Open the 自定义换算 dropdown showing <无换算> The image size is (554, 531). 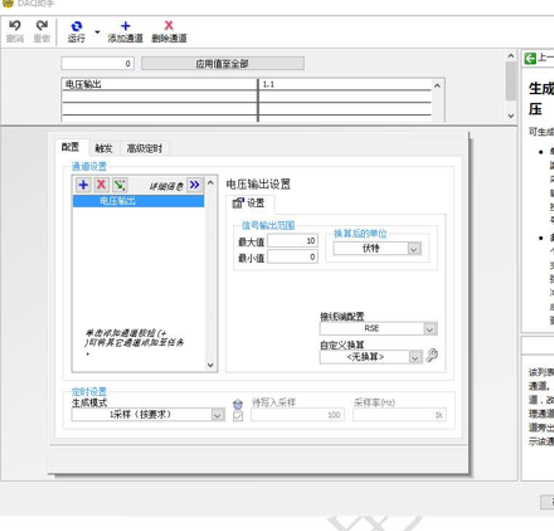(371, 357)
